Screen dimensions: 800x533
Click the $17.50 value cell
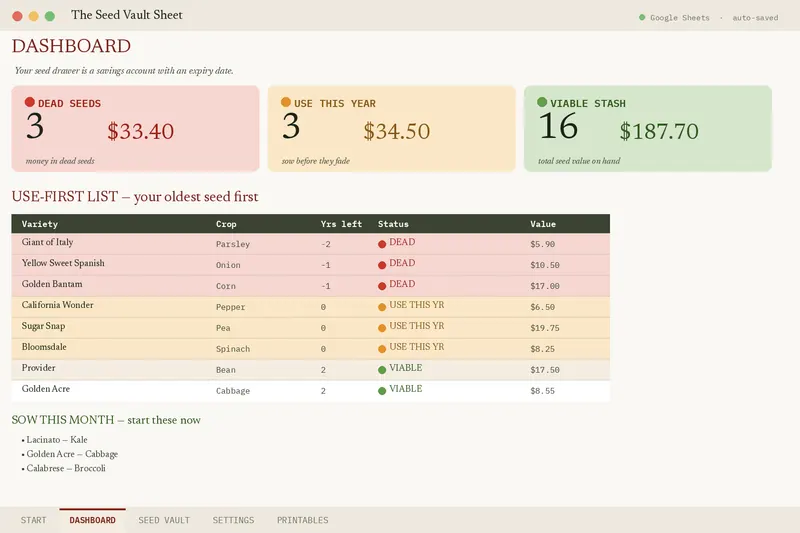[545, 370]
